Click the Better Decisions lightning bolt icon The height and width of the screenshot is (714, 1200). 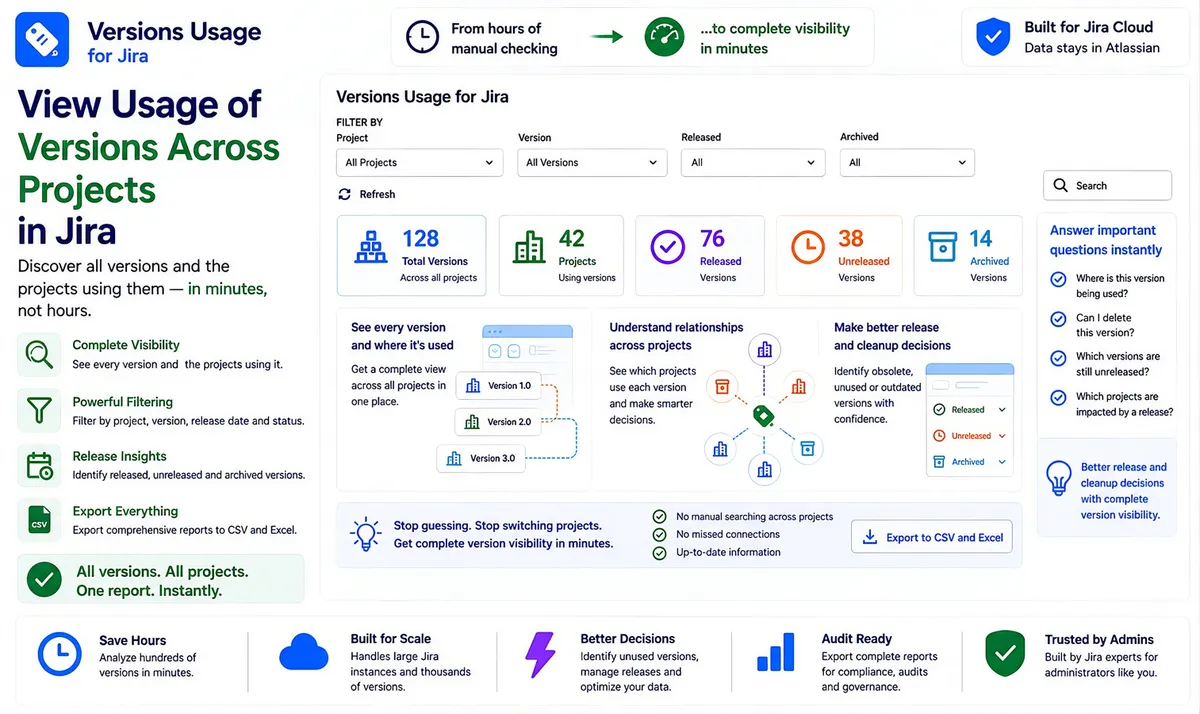click(540, 655)
